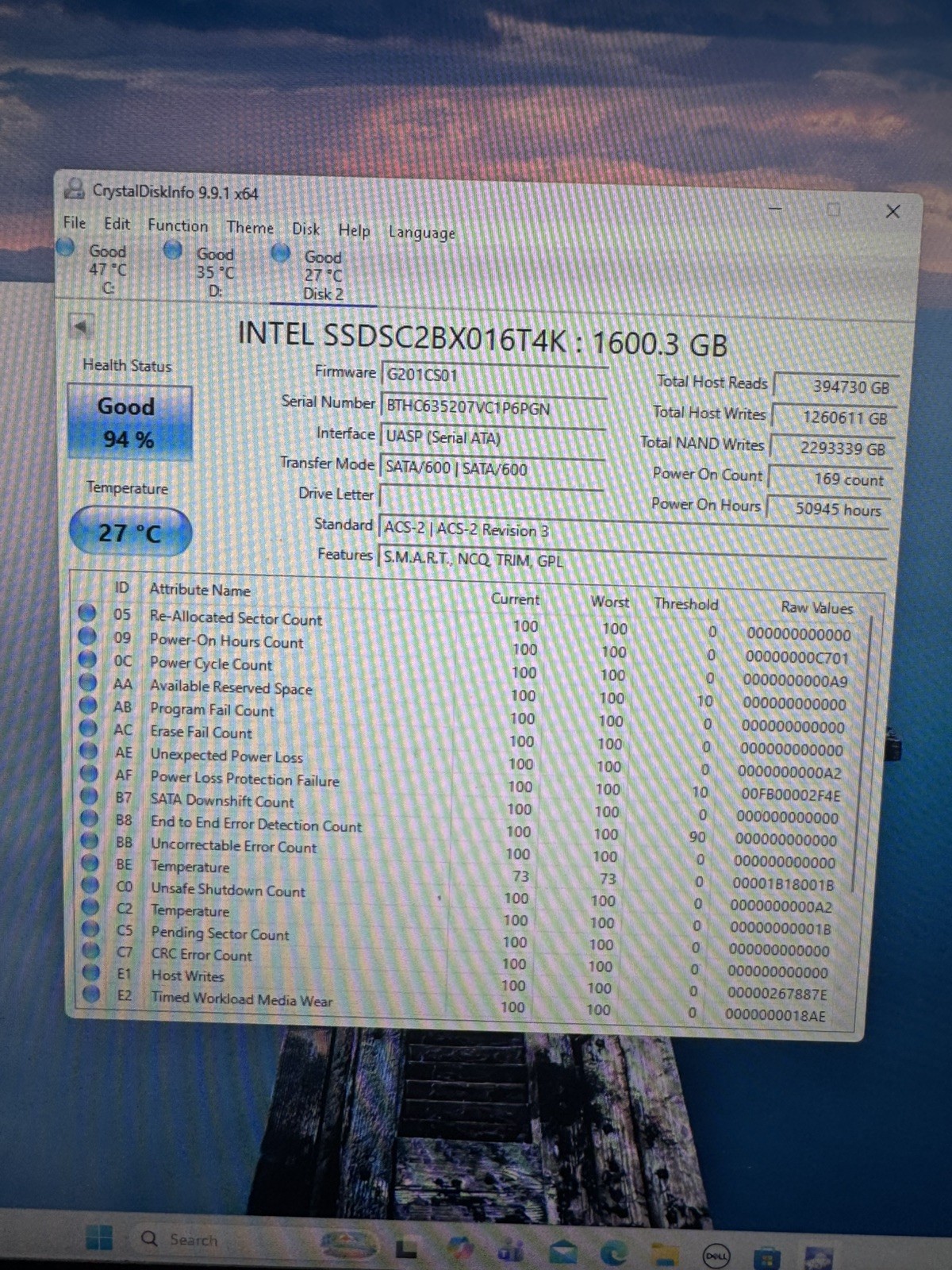Image resolution: width=952 pixels, height=1270 pixels.
Task: Click the empty Drive Letter field
Action: [491, 498]
